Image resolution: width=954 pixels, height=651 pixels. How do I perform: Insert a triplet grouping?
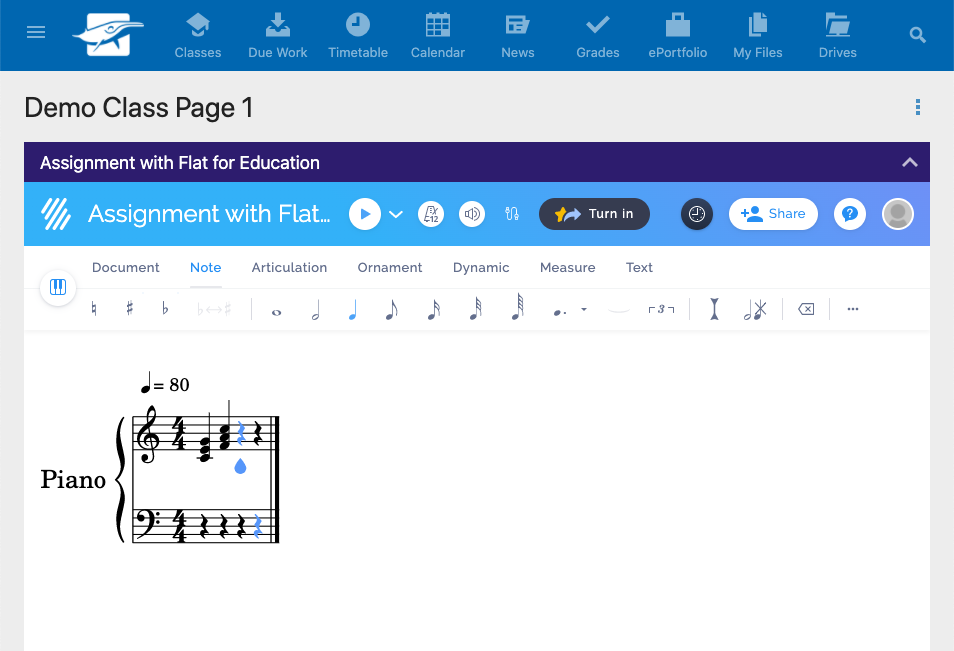coord(663,309)
